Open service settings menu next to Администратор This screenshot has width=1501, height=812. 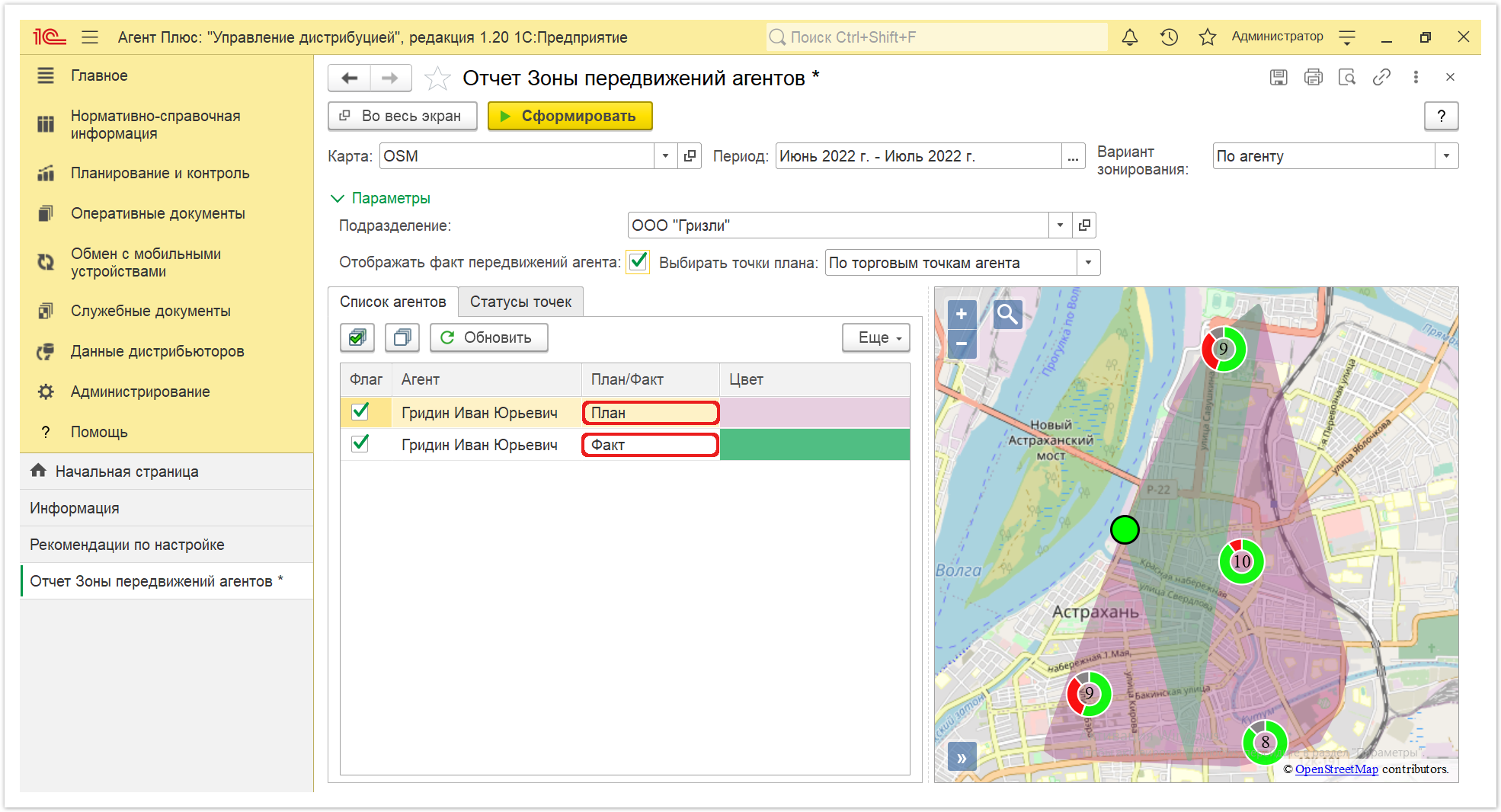click(1347, 37)
